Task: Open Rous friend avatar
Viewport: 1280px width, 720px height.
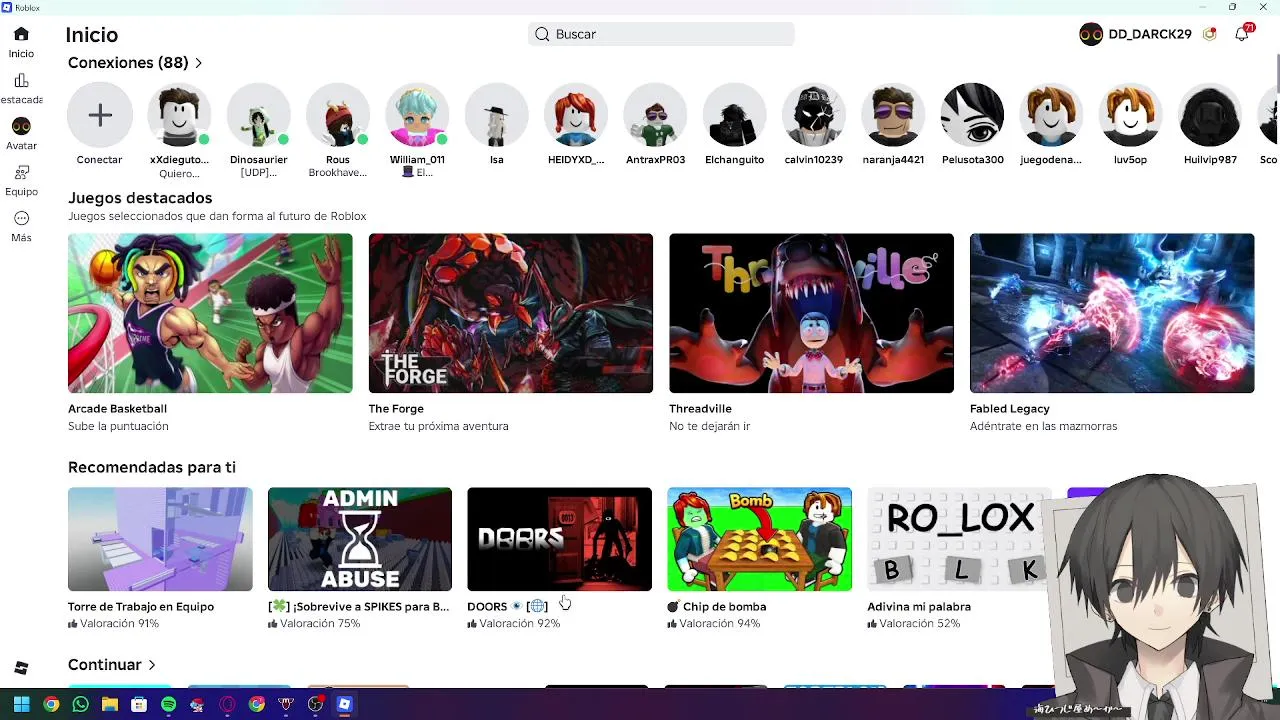Action: pos(338,115)
